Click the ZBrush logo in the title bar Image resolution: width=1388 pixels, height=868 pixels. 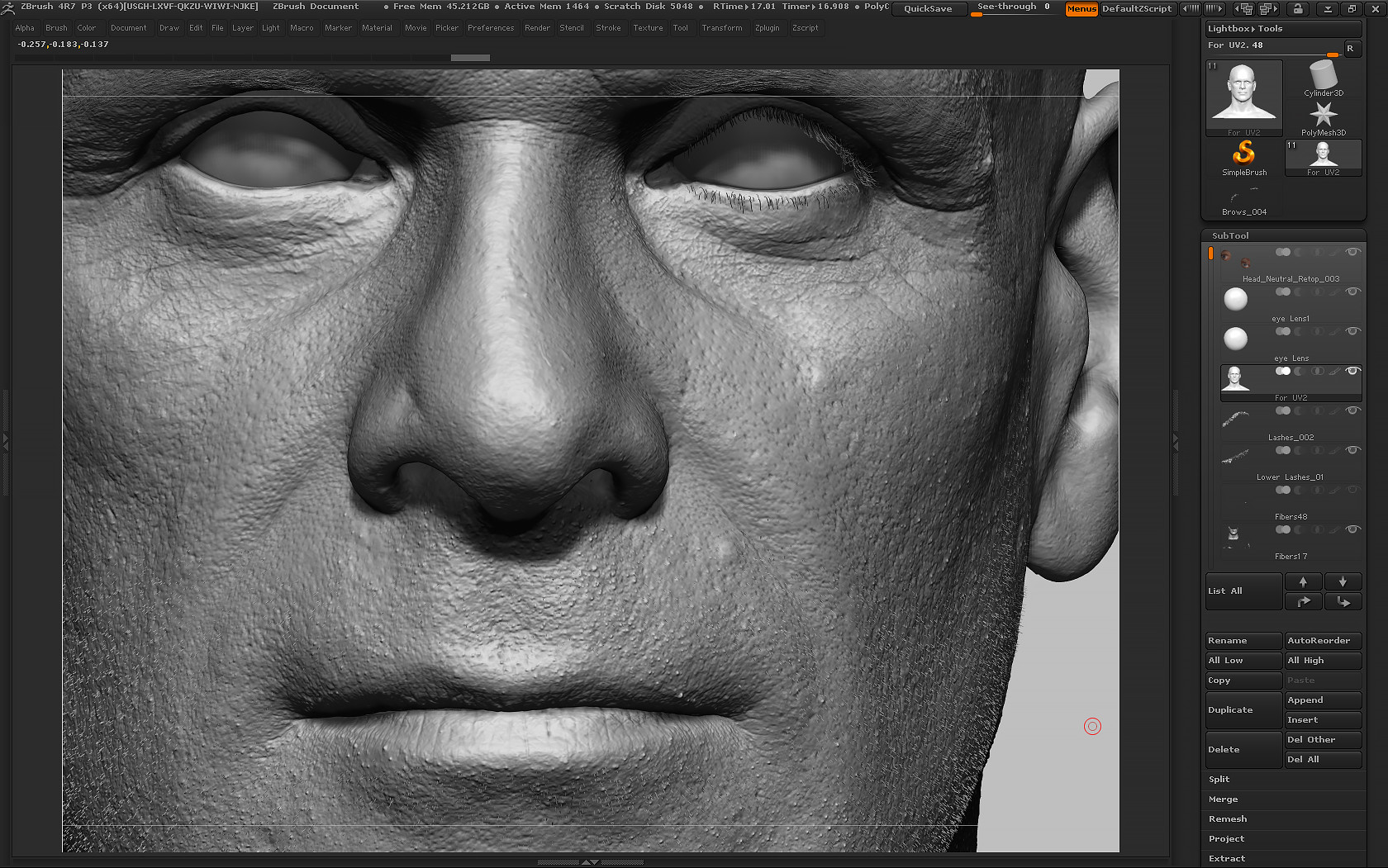point(7,7)
